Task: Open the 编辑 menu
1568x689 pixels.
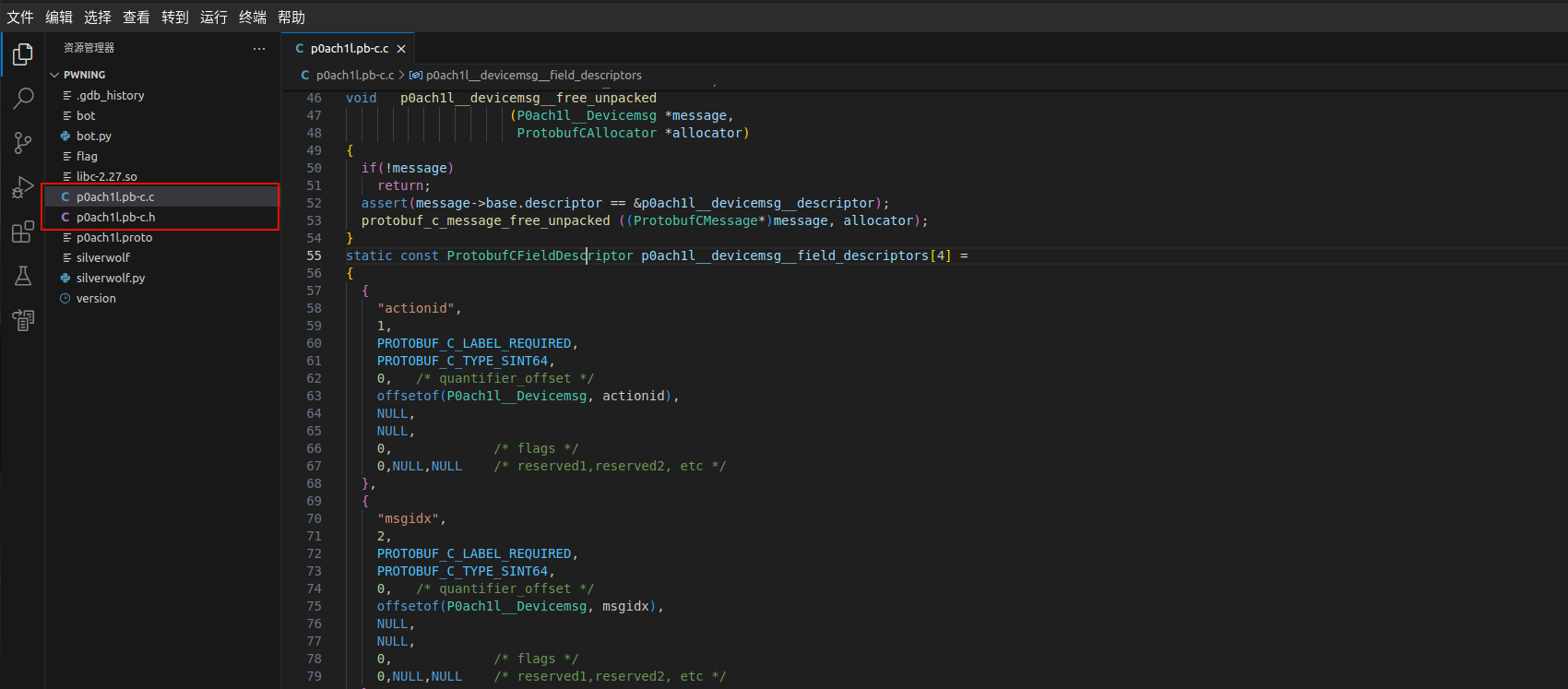Action: (59, 17)
